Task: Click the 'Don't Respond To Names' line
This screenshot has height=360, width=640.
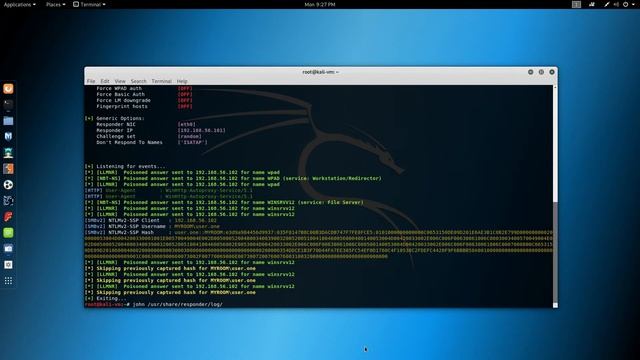Action: tap(152, 142)
